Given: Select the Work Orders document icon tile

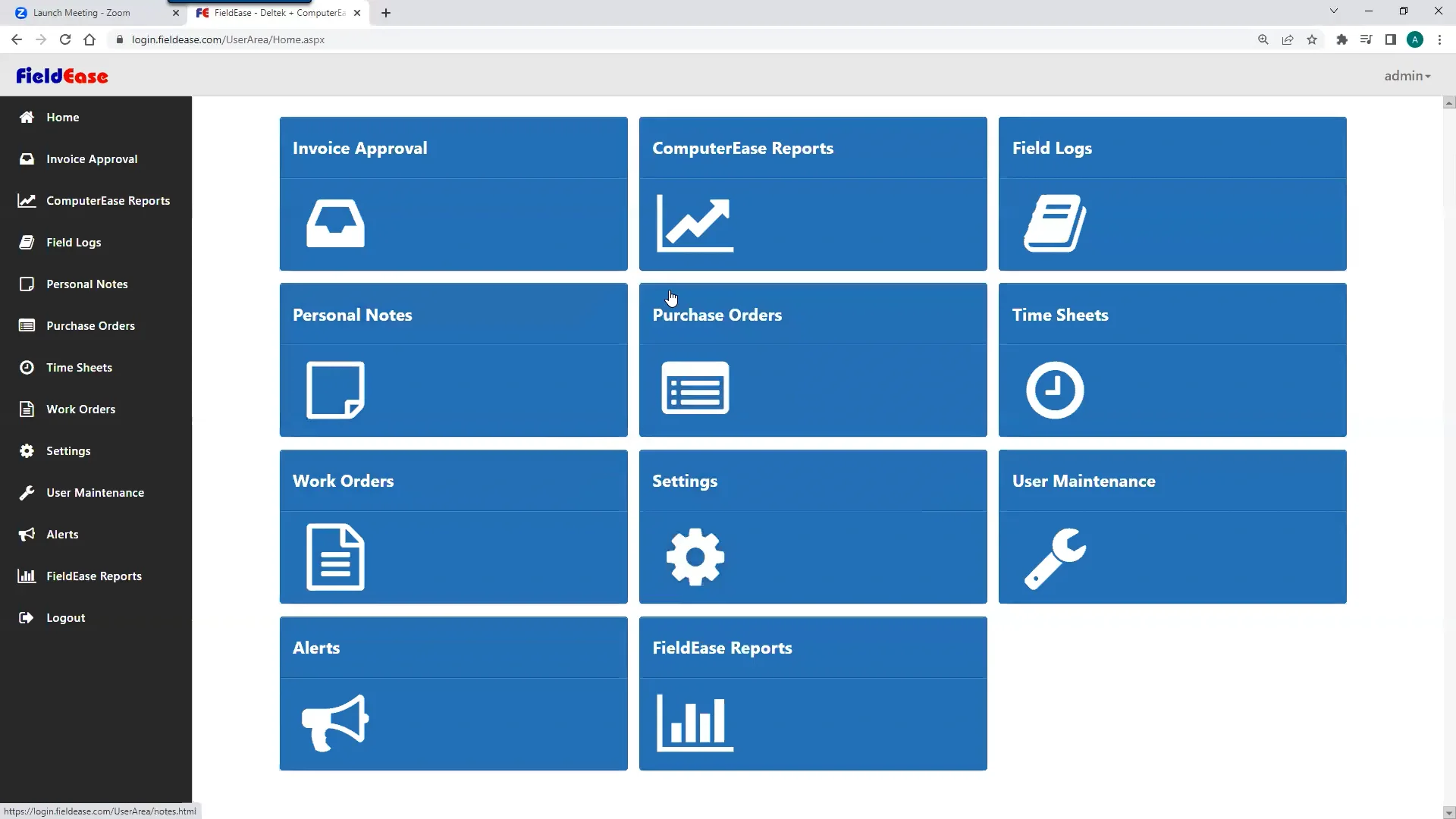Looking at the screenshot, I should coord(334,557).
